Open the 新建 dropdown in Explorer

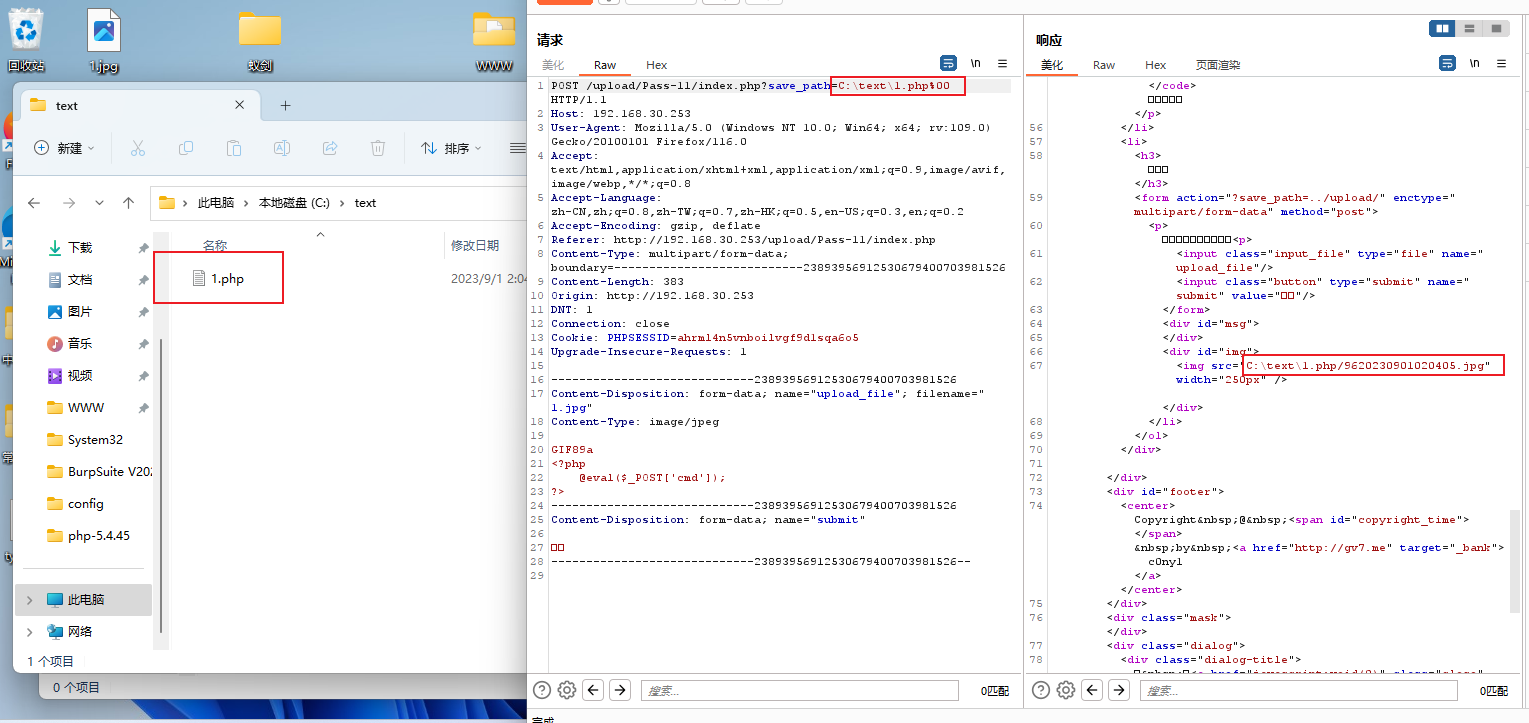coord(64,148)
